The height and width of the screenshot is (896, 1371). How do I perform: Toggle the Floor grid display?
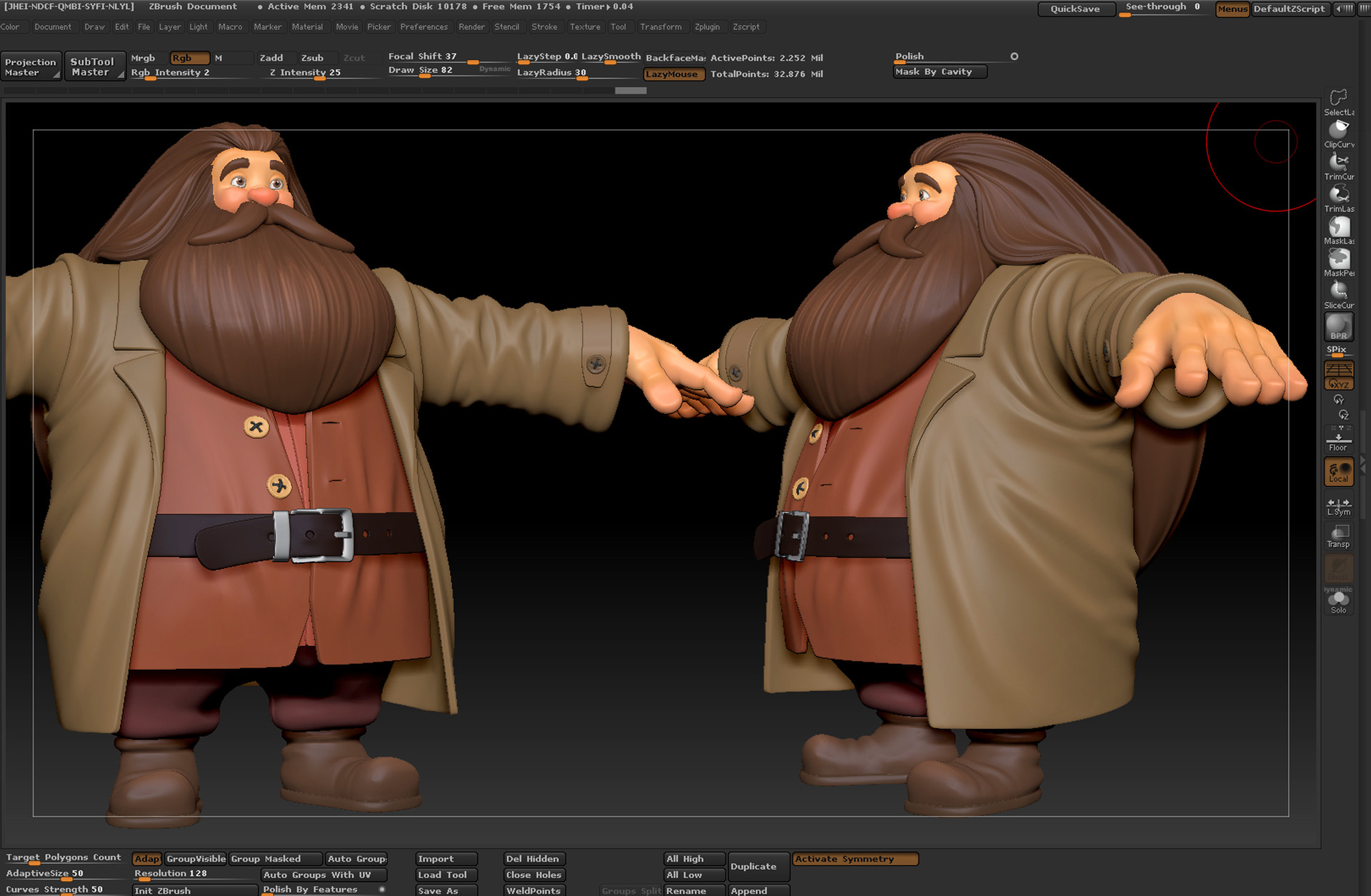(x=1337, y=437)
